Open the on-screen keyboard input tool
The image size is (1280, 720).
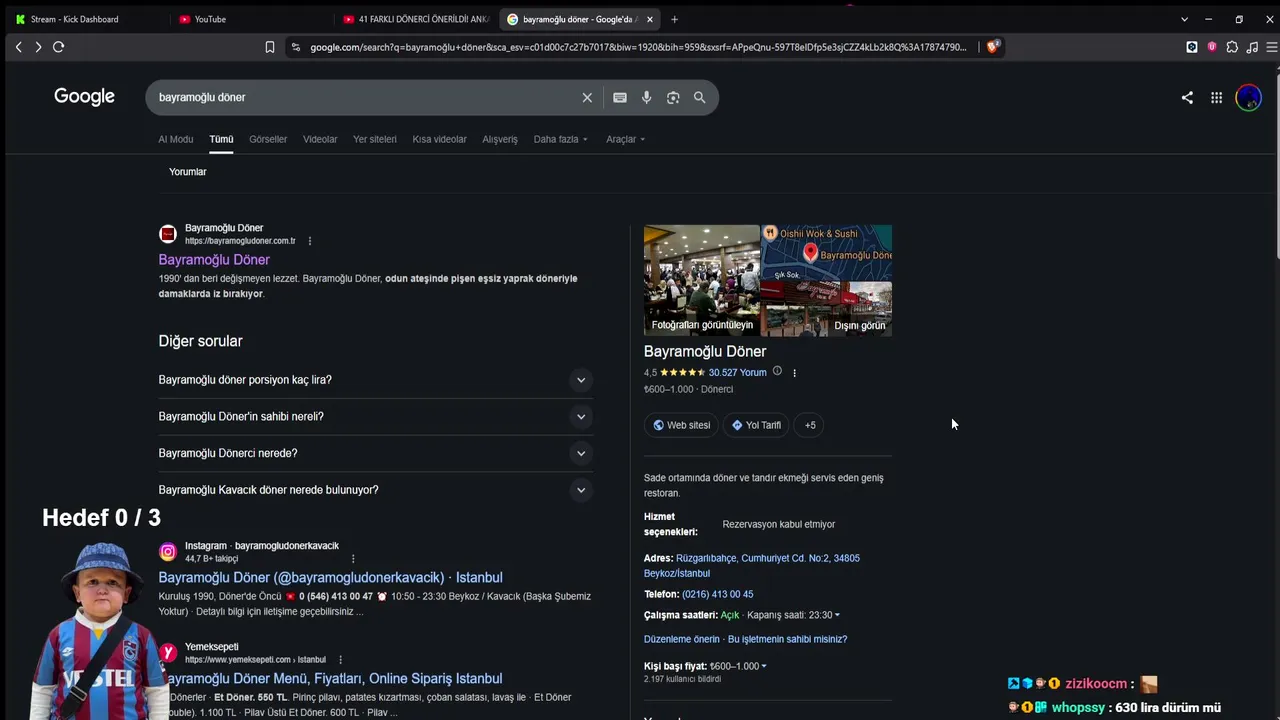(620, 97)
